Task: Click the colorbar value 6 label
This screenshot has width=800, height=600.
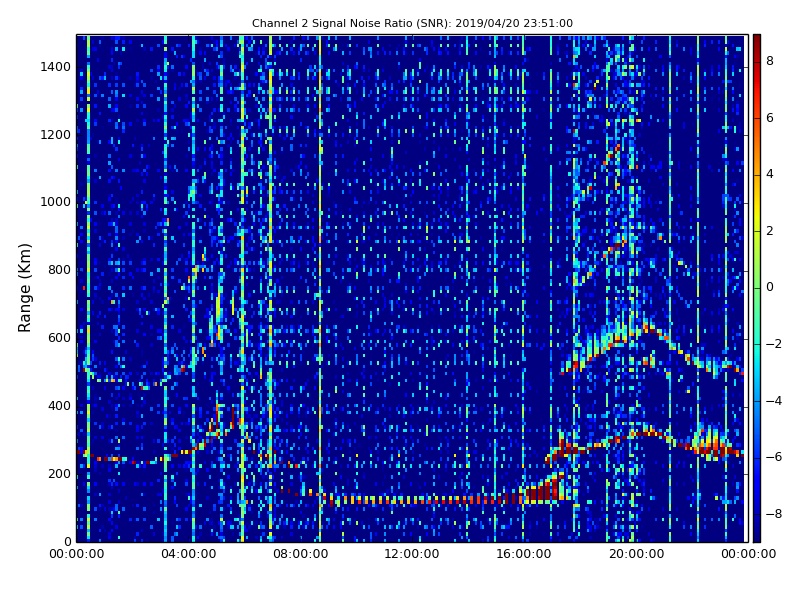Action: pos(770,118)
